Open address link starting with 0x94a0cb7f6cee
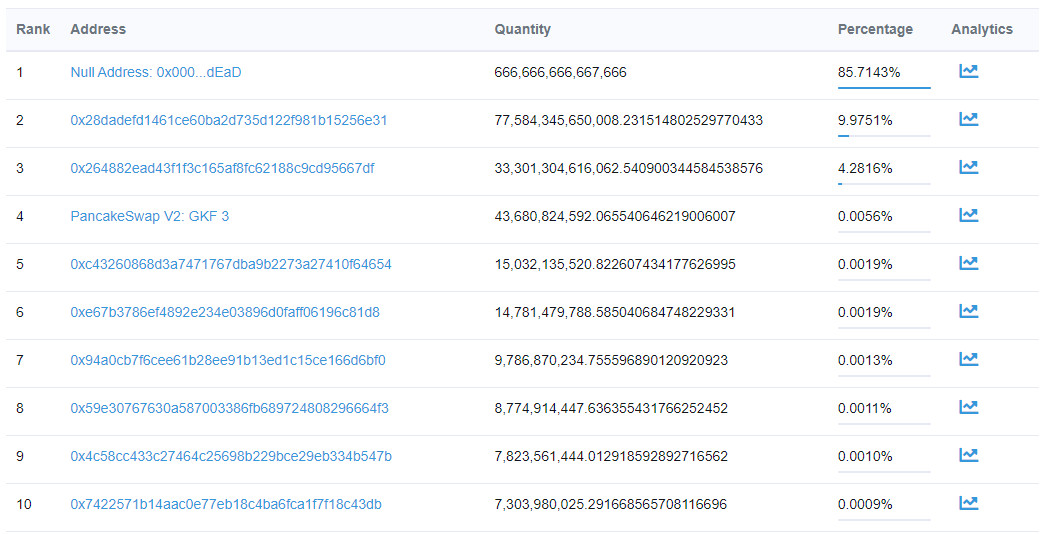The width and height of the screenshot is (1047, 534). [228, 360]
